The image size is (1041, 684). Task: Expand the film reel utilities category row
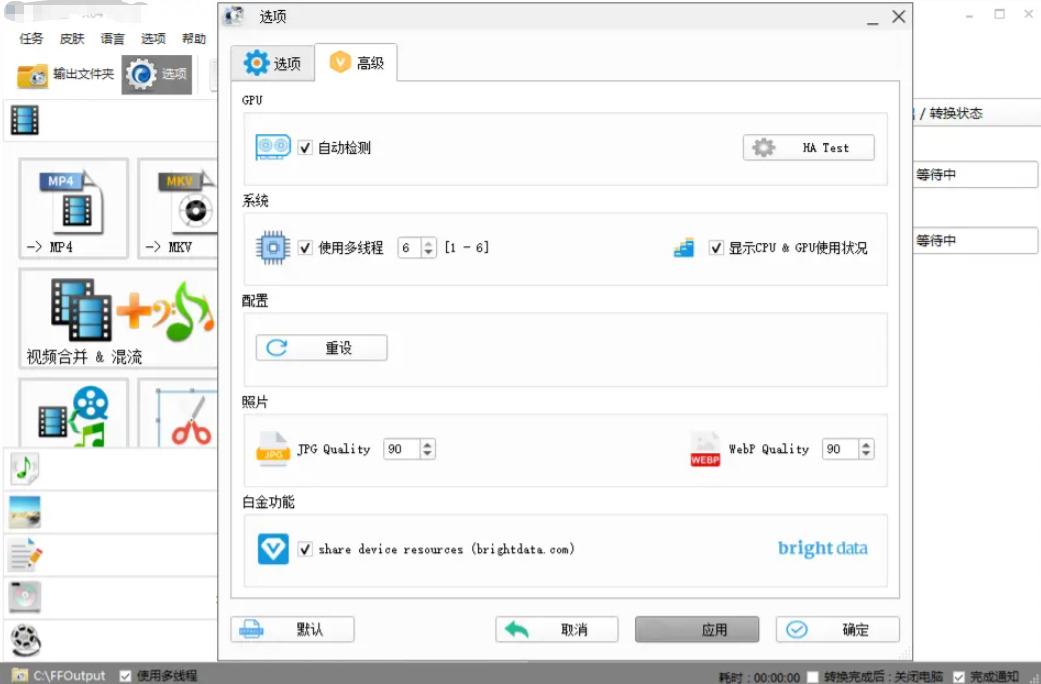[x=110, y=640]
